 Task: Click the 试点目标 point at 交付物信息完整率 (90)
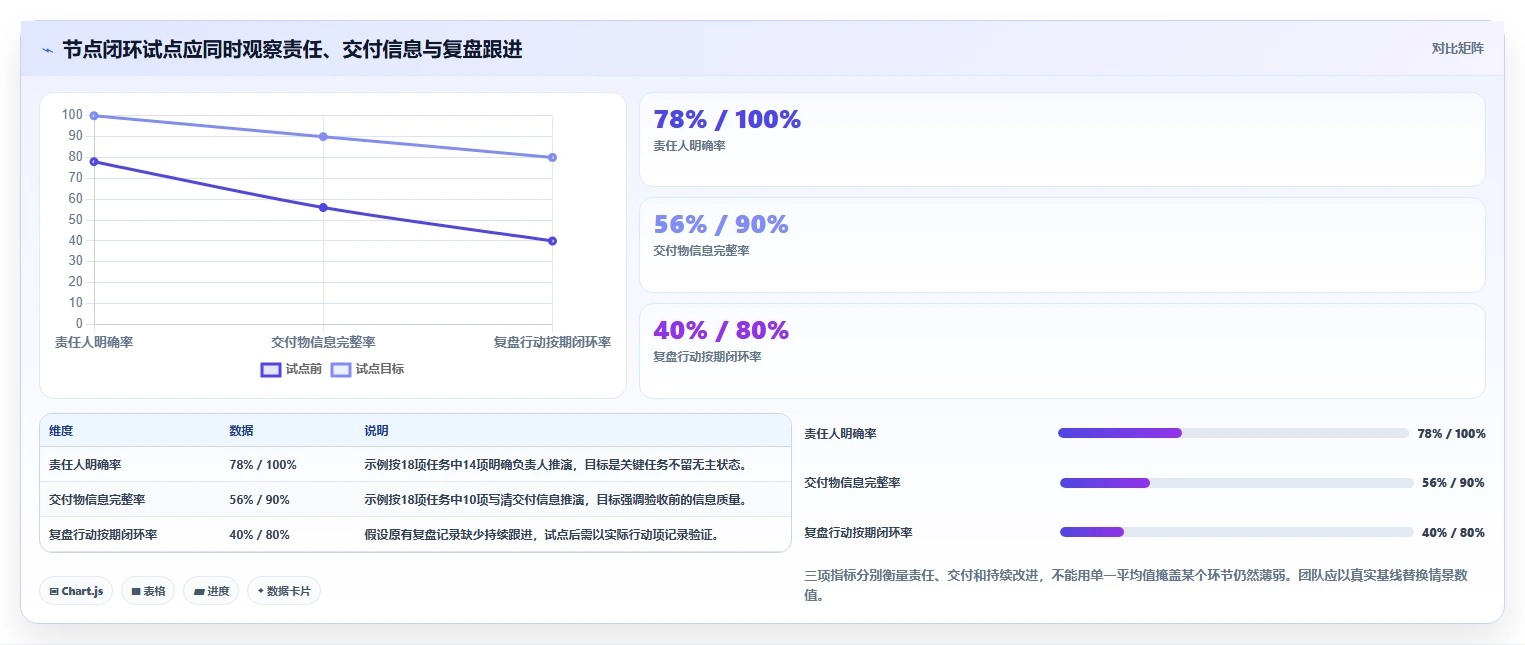pyautogui.click(x=323, y=136)
